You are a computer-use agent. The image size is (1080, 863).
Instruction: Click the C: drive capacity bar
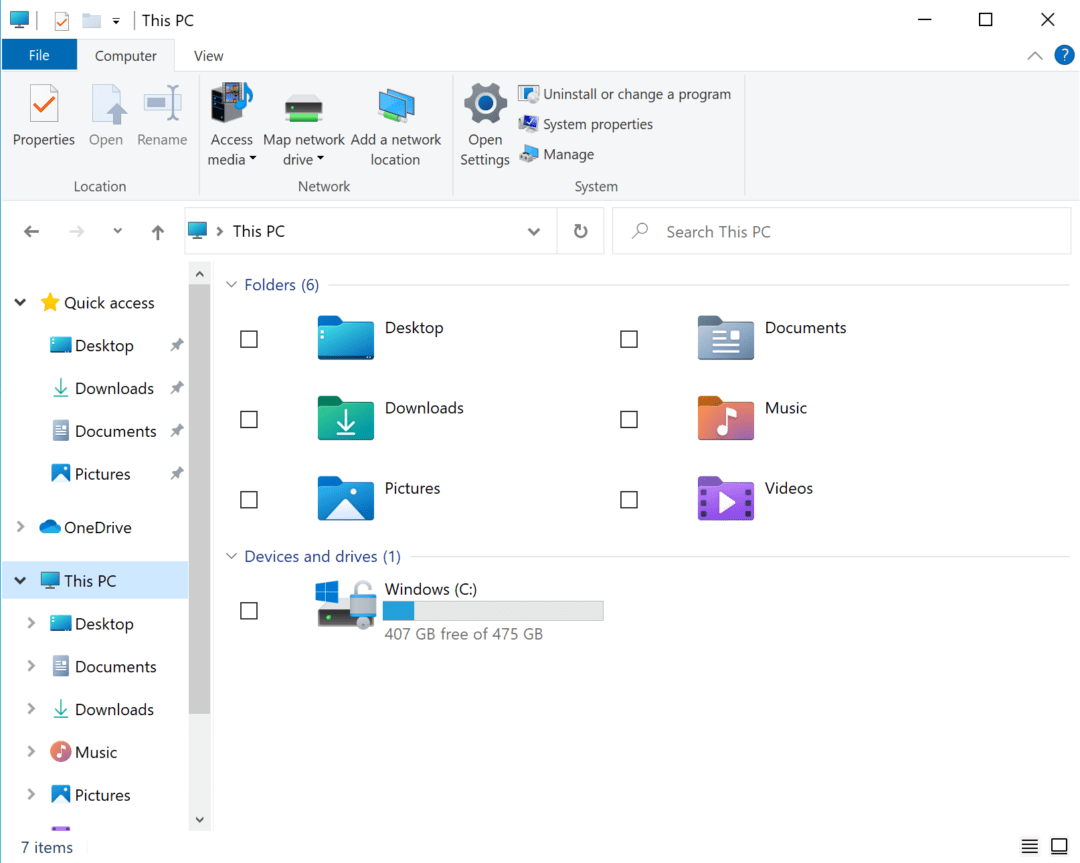coord(492,610)
